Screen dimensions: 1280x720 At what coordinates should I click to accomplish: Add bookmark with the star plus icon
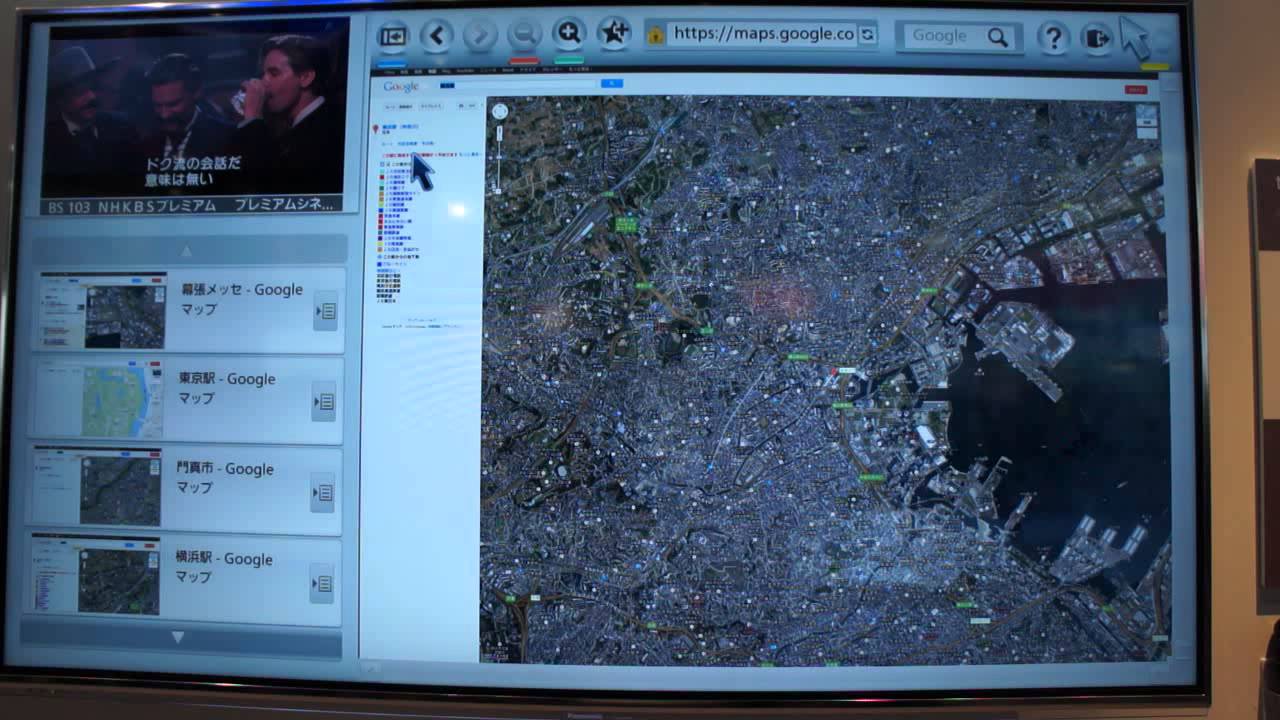coord(614,33)
